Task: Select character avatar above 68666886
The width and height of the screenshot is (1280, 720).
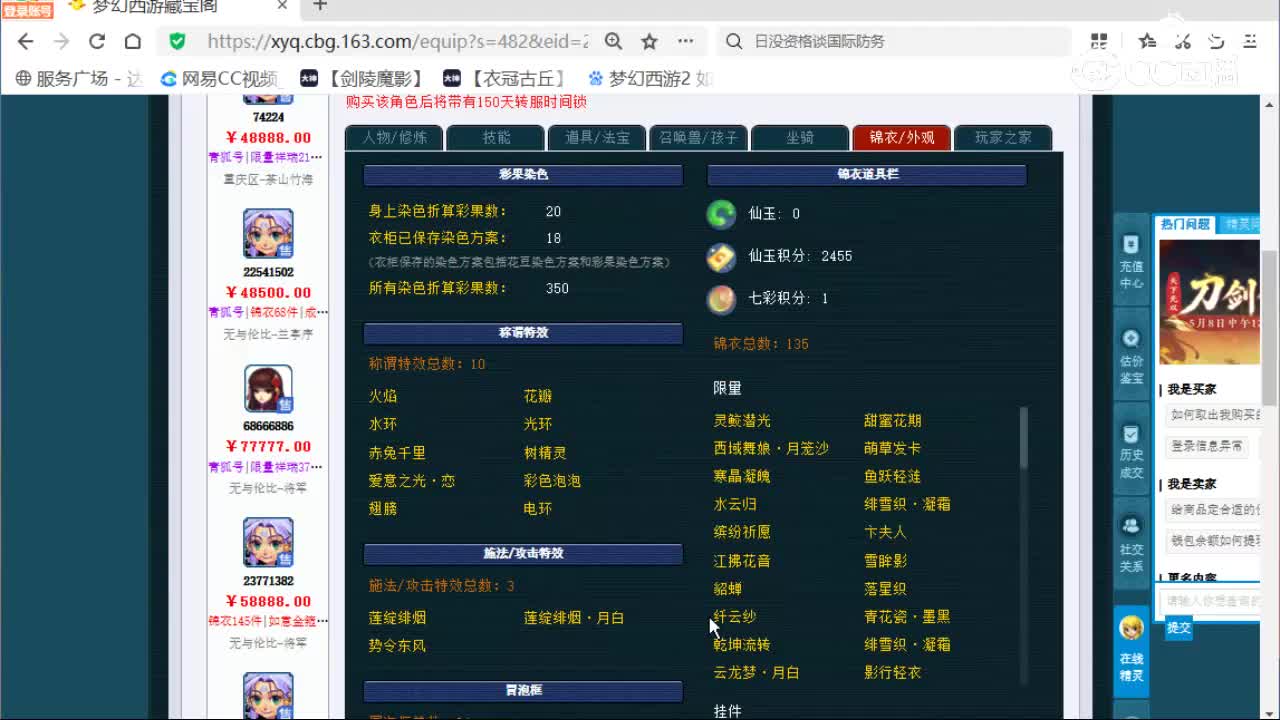Action: (268, 388)
